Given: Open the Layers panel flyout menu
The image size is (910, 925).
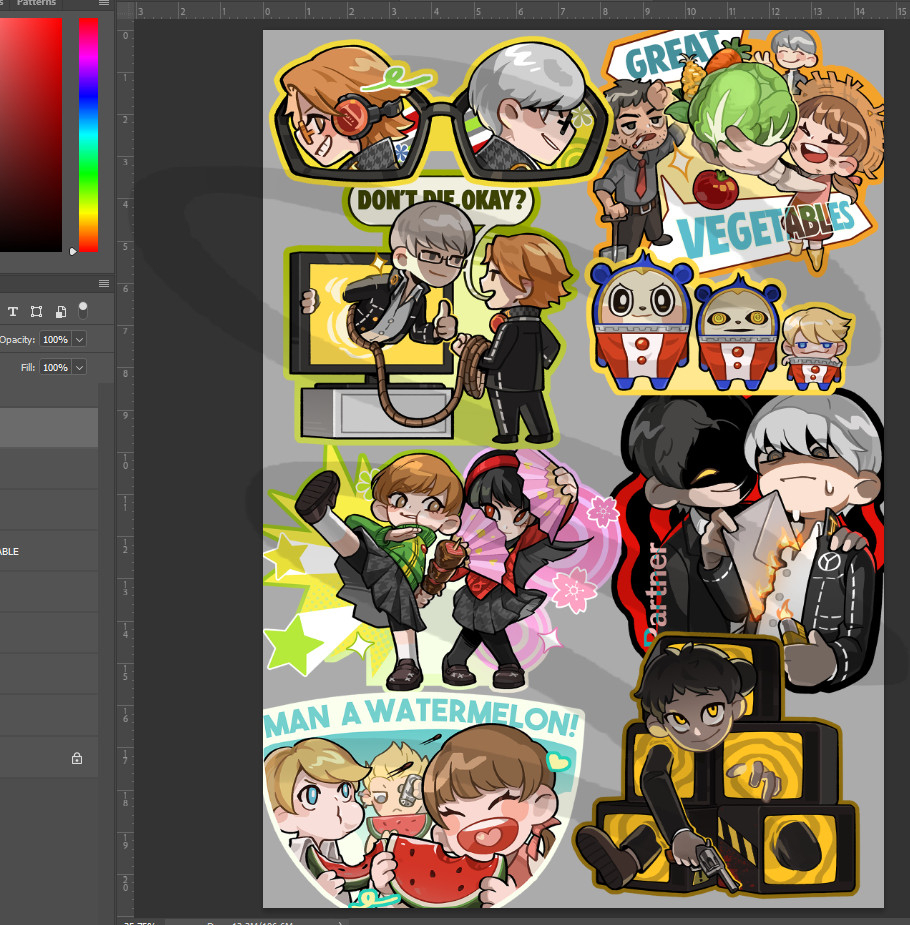Looking at the screenshot, I should pos(103,283).
